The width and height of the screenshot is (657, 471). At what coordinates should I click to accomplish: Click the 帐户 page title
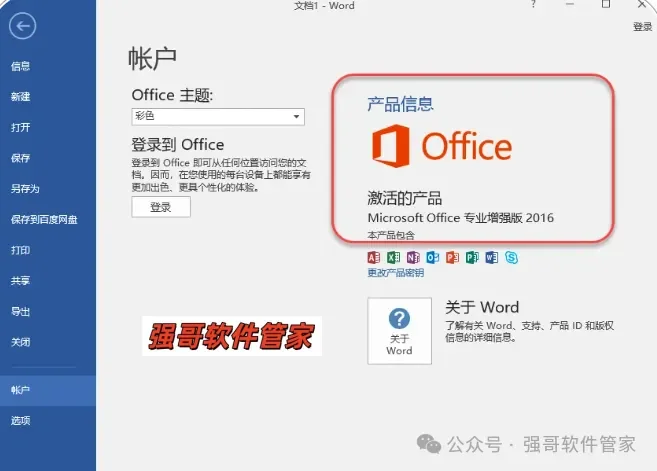152,58
